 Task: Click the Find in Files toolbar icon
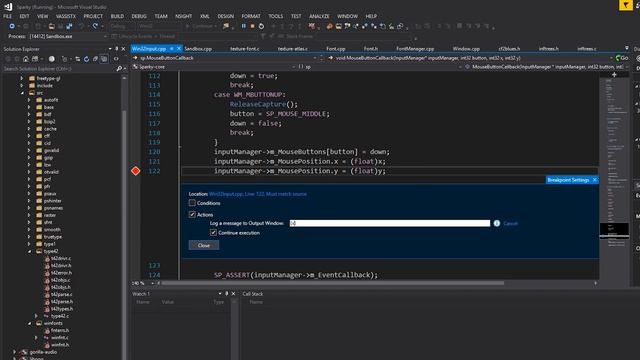226,26
